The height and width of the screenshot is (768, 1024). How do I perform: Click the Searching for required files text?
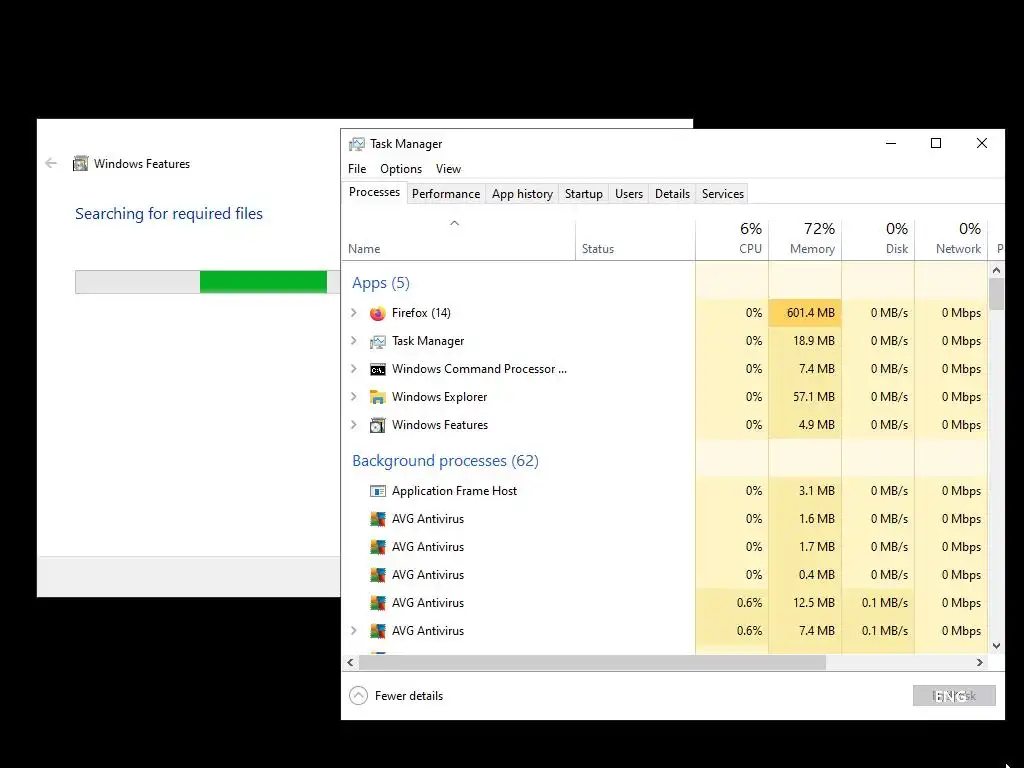pyautogui.click(x=169, y=214)
